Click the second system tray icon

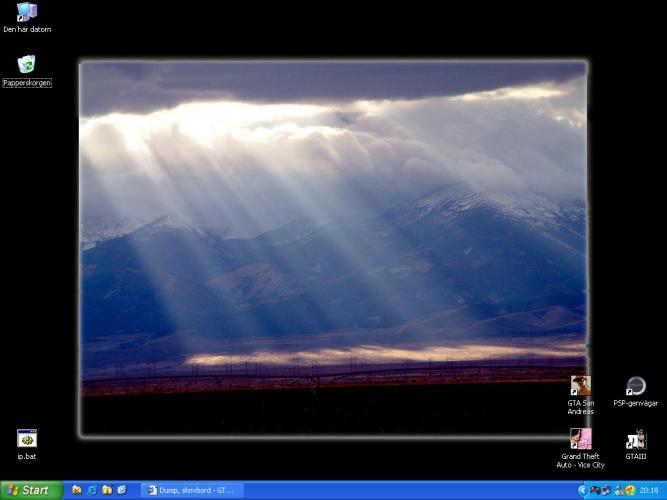point(607,490)
